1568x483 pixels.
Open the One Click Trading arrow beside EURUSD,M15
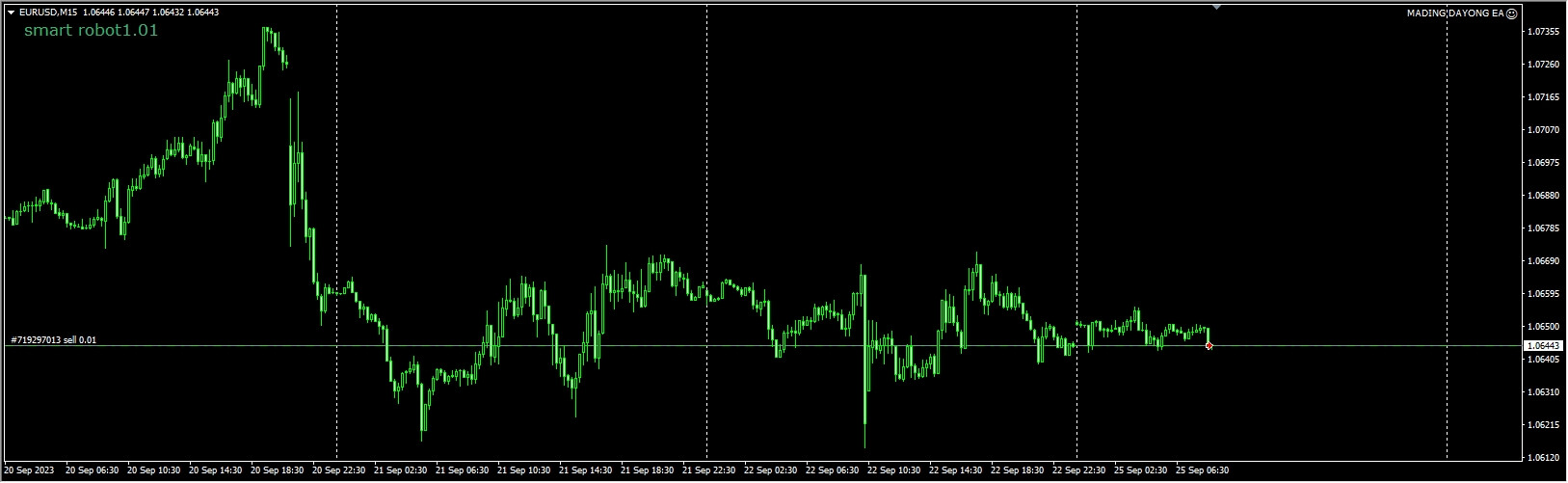point(11,13)
